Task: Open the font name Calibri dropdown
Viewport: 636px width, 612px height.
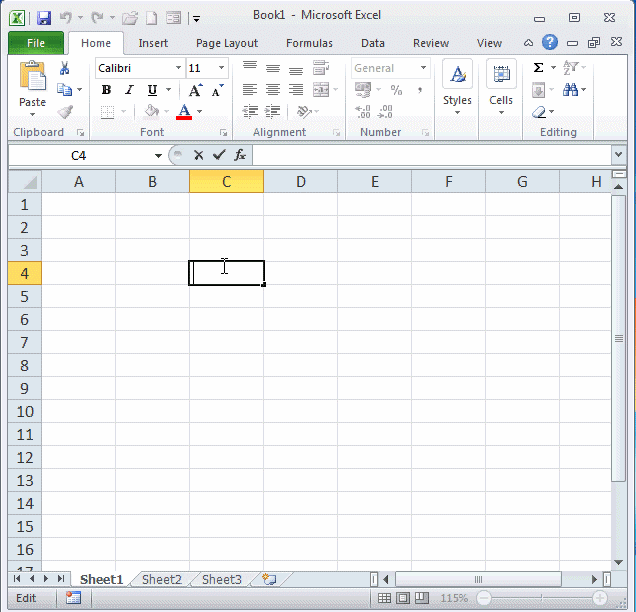Action: 178,68
